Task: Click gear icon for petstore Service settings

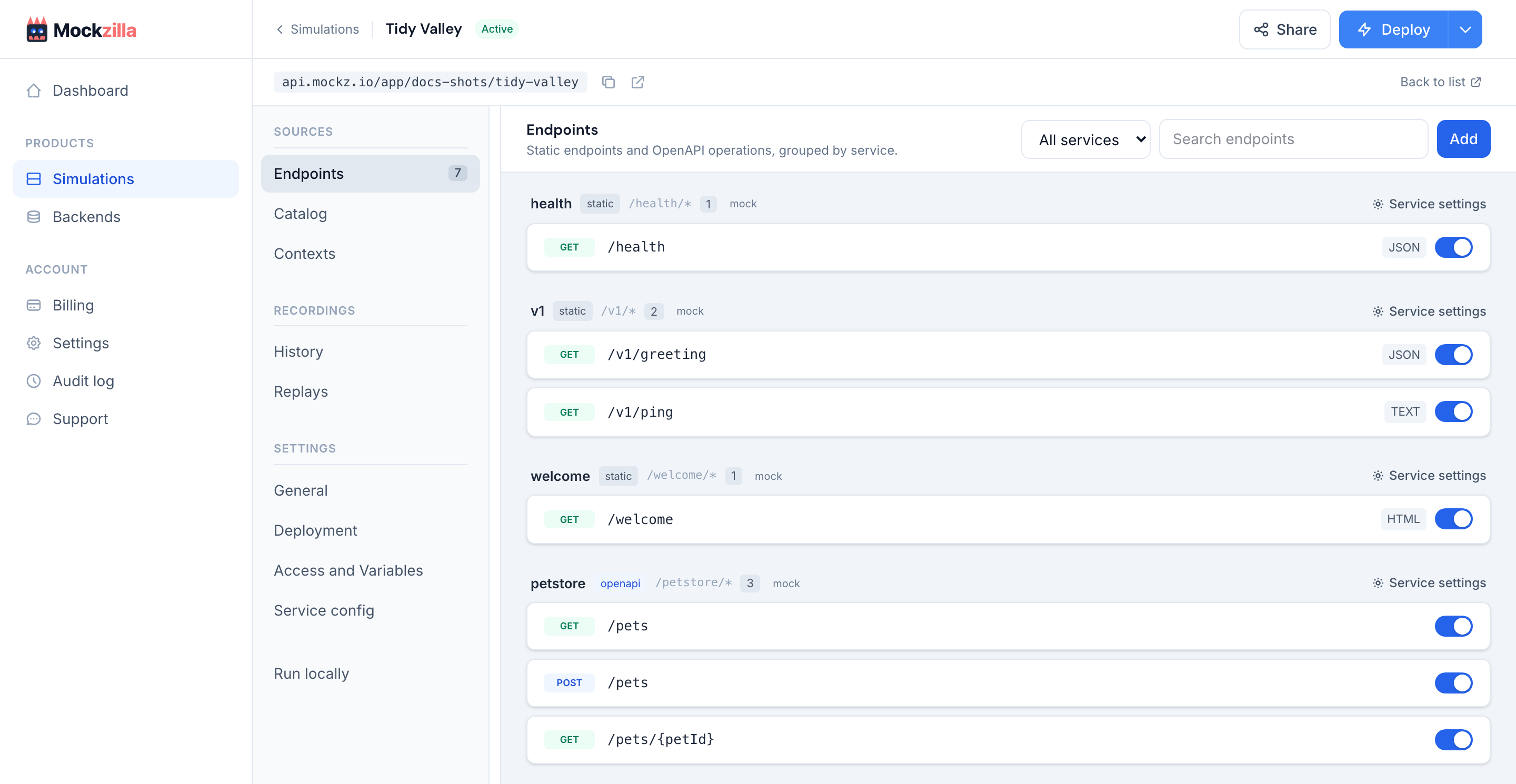Action: click(x=1378, y=583)
